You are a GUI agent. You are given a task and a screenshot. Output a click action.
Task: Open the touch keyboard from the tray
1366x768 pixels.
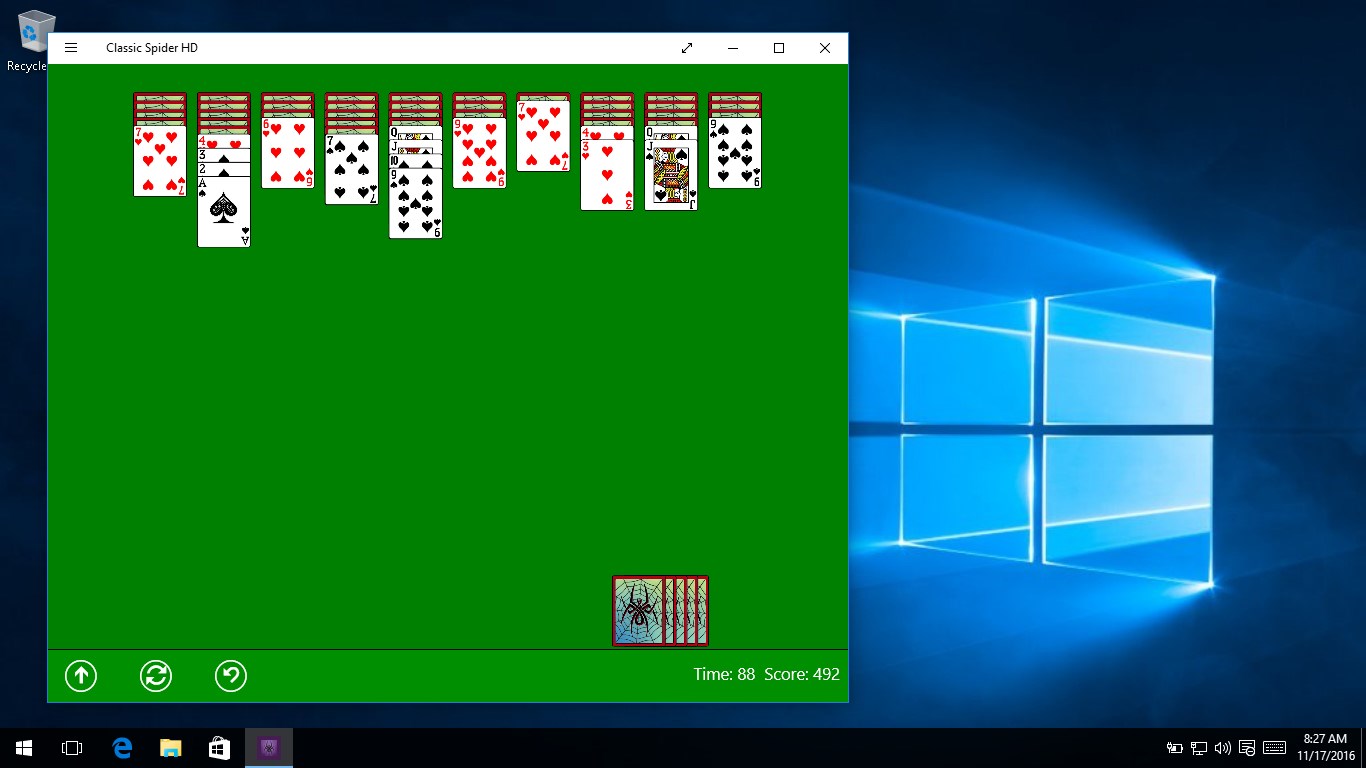(1274, 748)
